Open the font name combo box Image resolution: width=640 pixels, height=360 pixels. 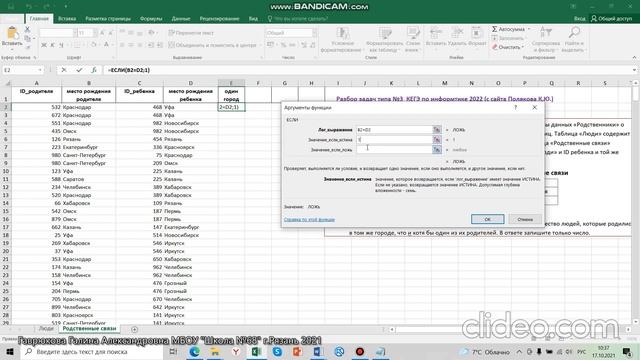[58, 33]
